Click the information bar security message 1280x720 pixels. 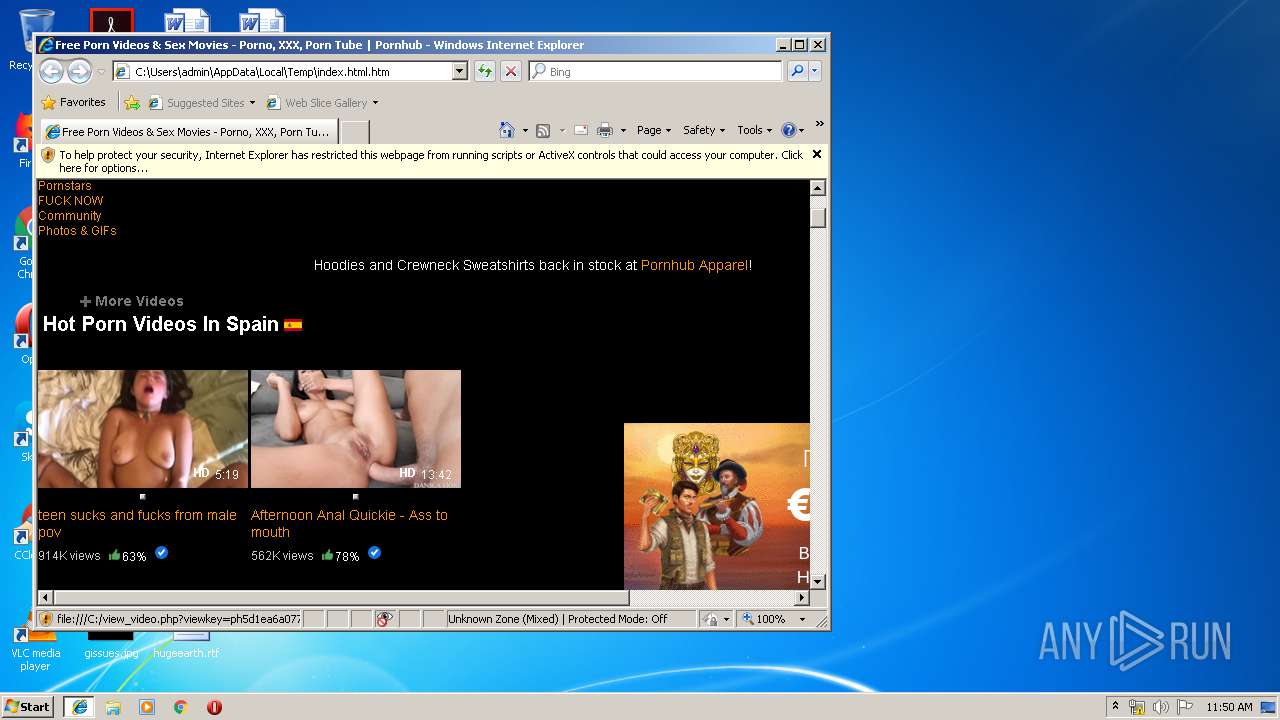pyautogui.click(x=430, y=161)
